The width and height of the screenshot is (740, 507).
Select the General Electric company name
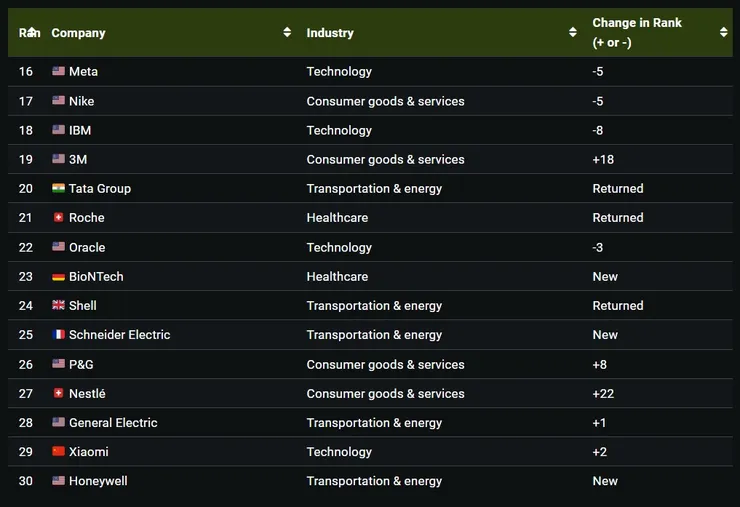coord(113,422)
